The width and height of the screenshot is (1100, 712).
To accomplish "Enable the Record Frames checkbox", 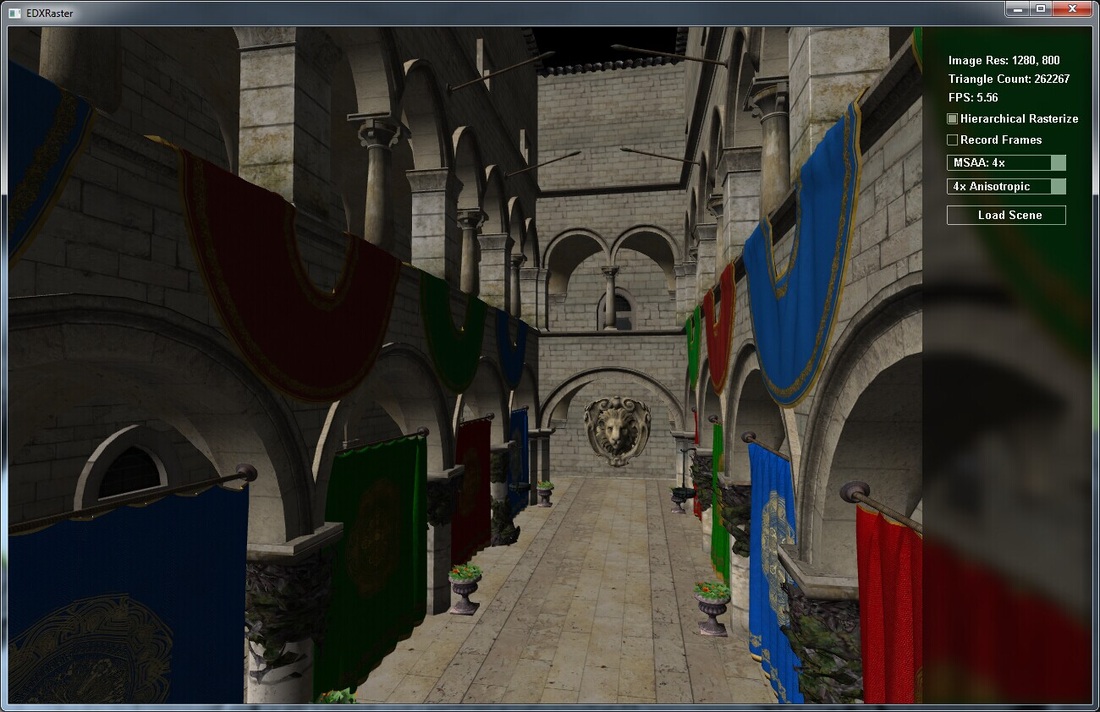I will (952, 140).
